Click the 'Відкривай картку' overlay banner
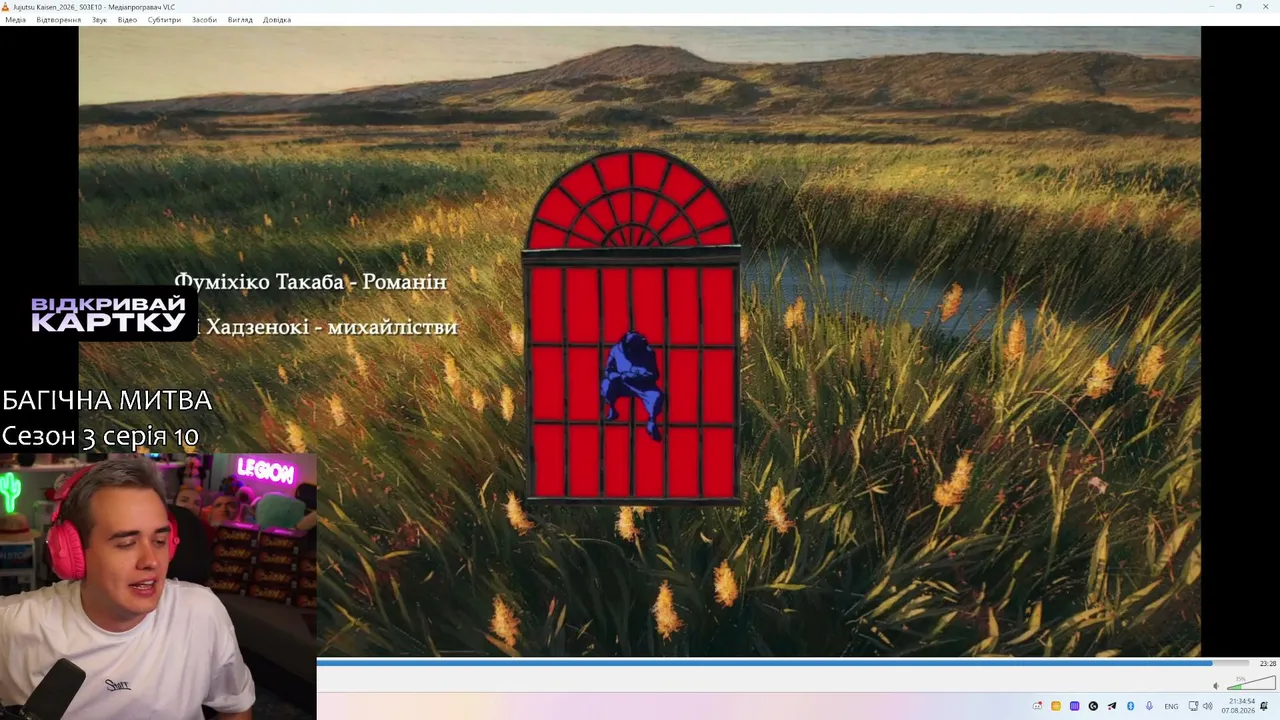 coord(108,314)
